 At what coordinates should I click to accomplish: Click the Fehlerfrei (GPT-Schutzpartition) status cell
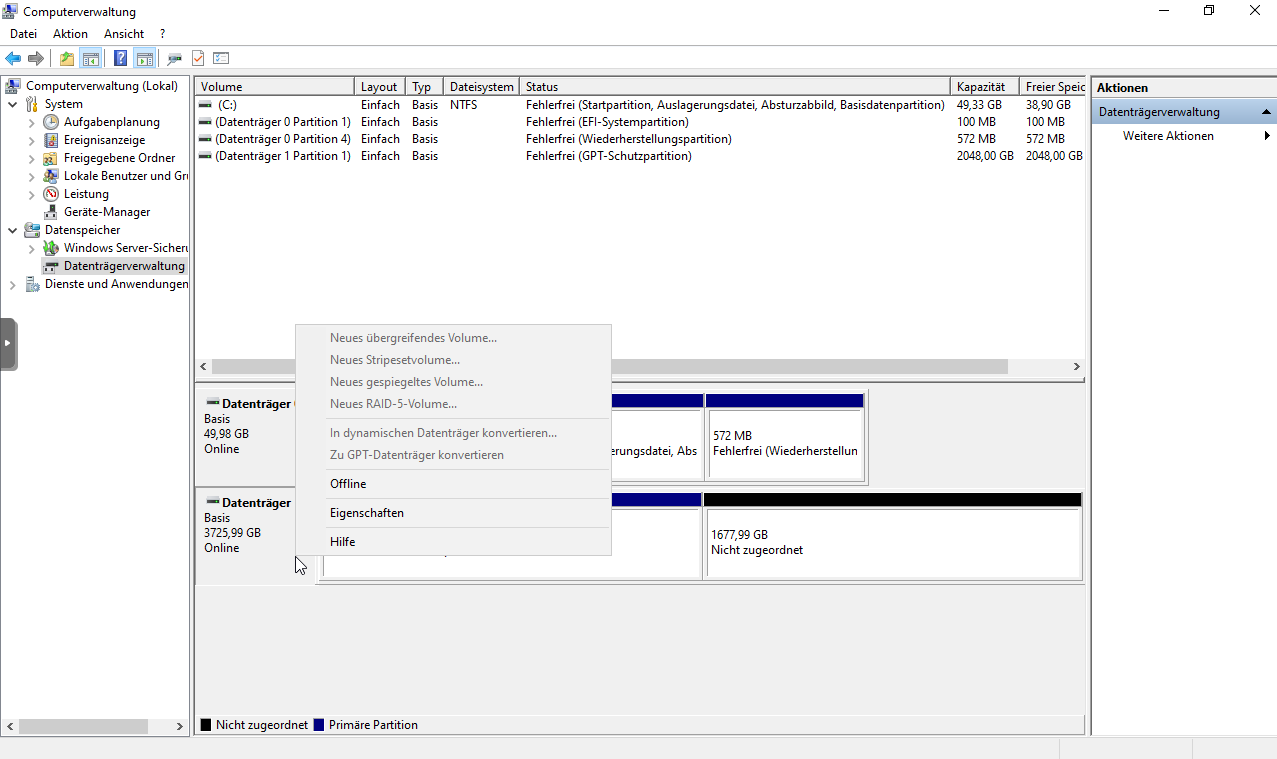pyautogui.click(x=609, y=156)
